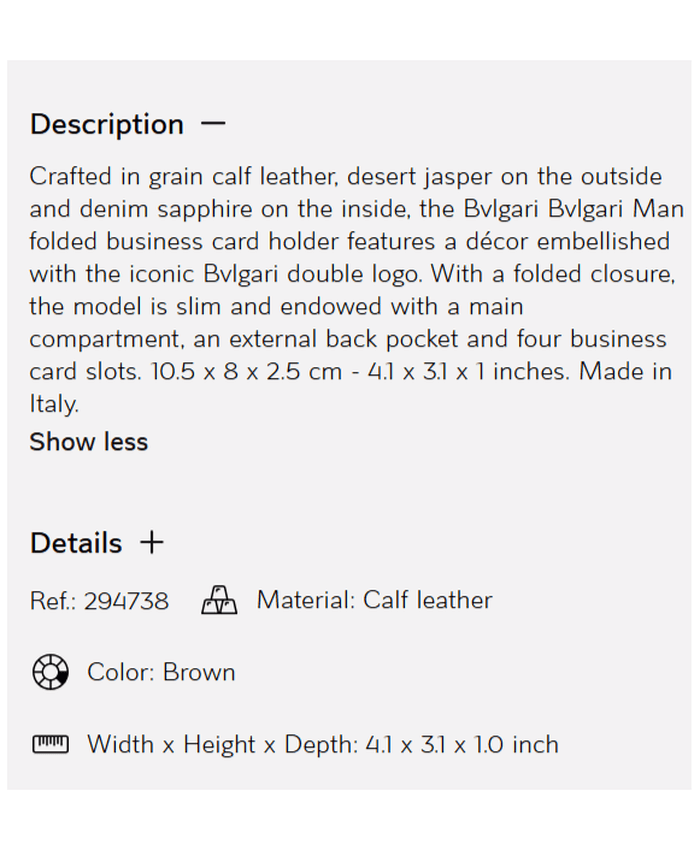Click the Color: Brown text

[x=161, y=672]
